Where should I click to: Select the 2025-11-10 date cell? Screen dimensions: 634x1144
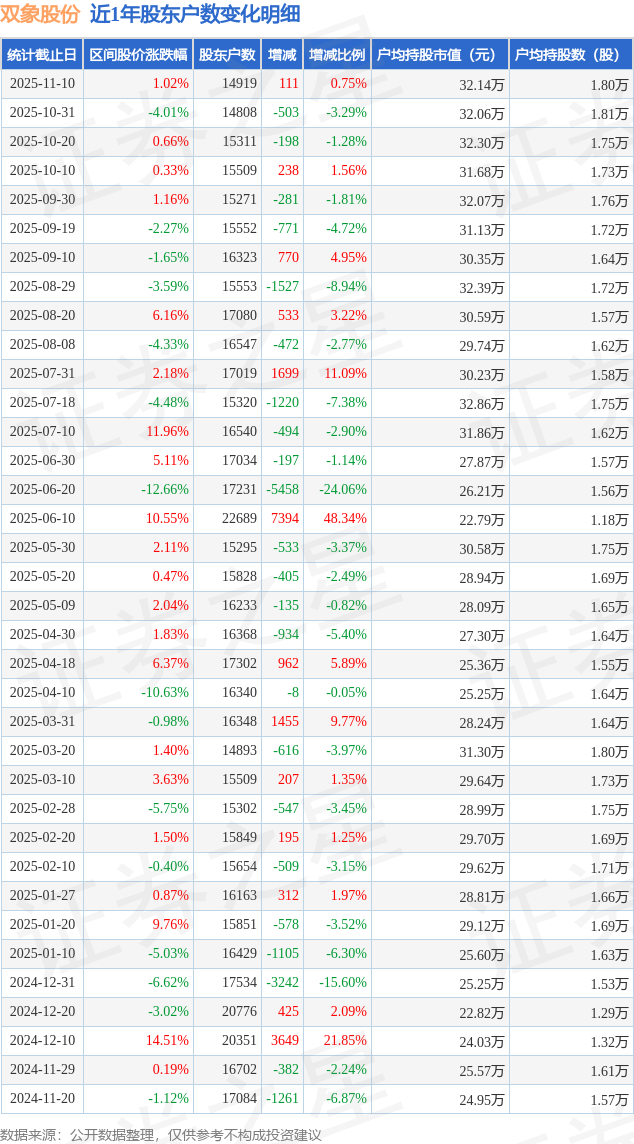[x=42, y=84]
